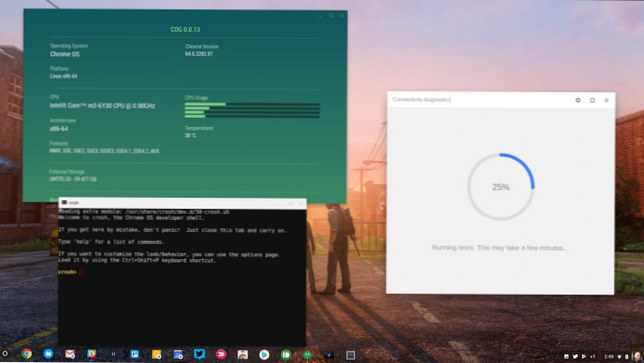Launch Trello from the shelf
Screen dimensions: 644x363
click(134, 354)
